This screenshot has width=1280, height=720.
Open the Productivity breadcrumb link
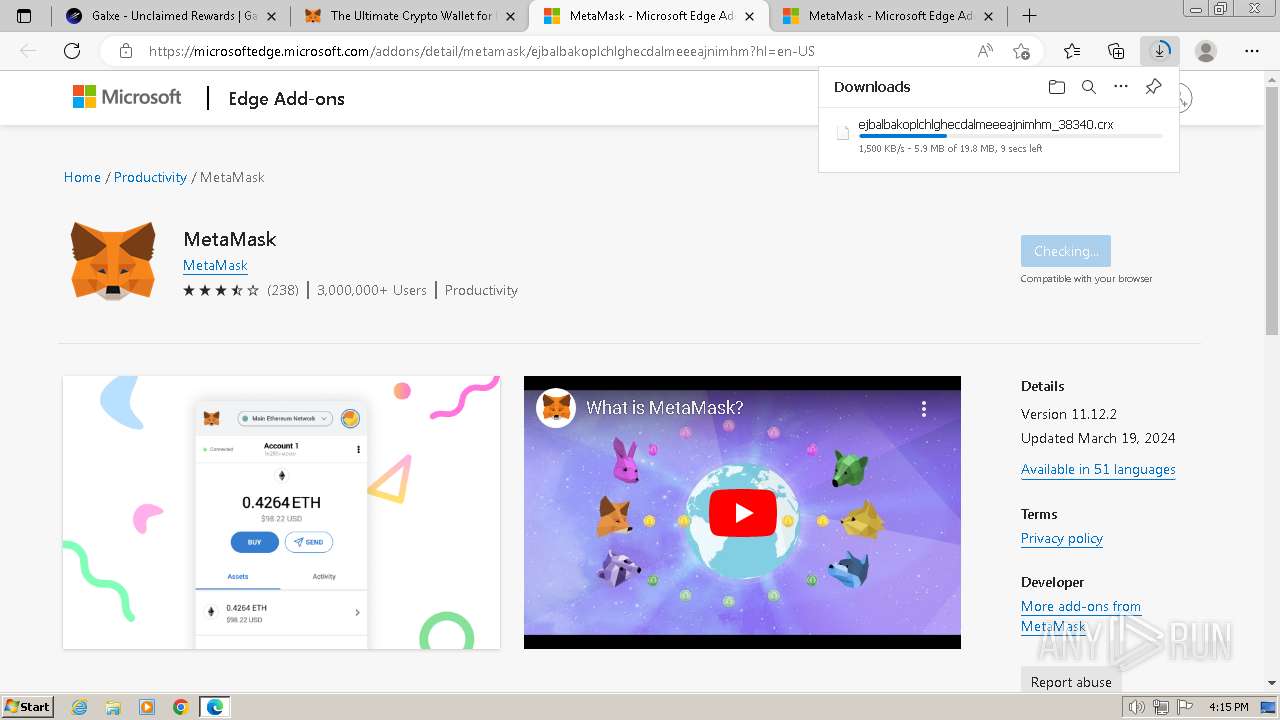(x=150, y=177)
